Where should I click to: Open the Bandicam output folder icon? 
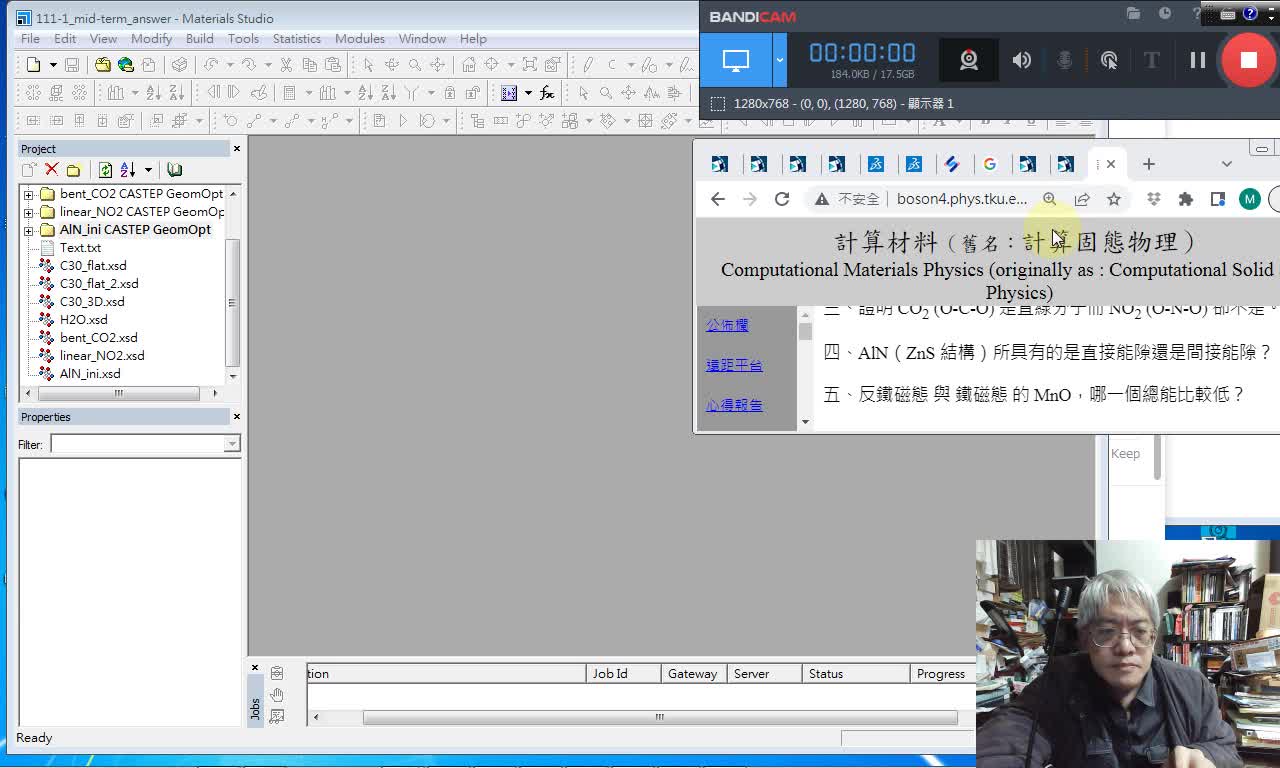click(x=1133, y=14)
